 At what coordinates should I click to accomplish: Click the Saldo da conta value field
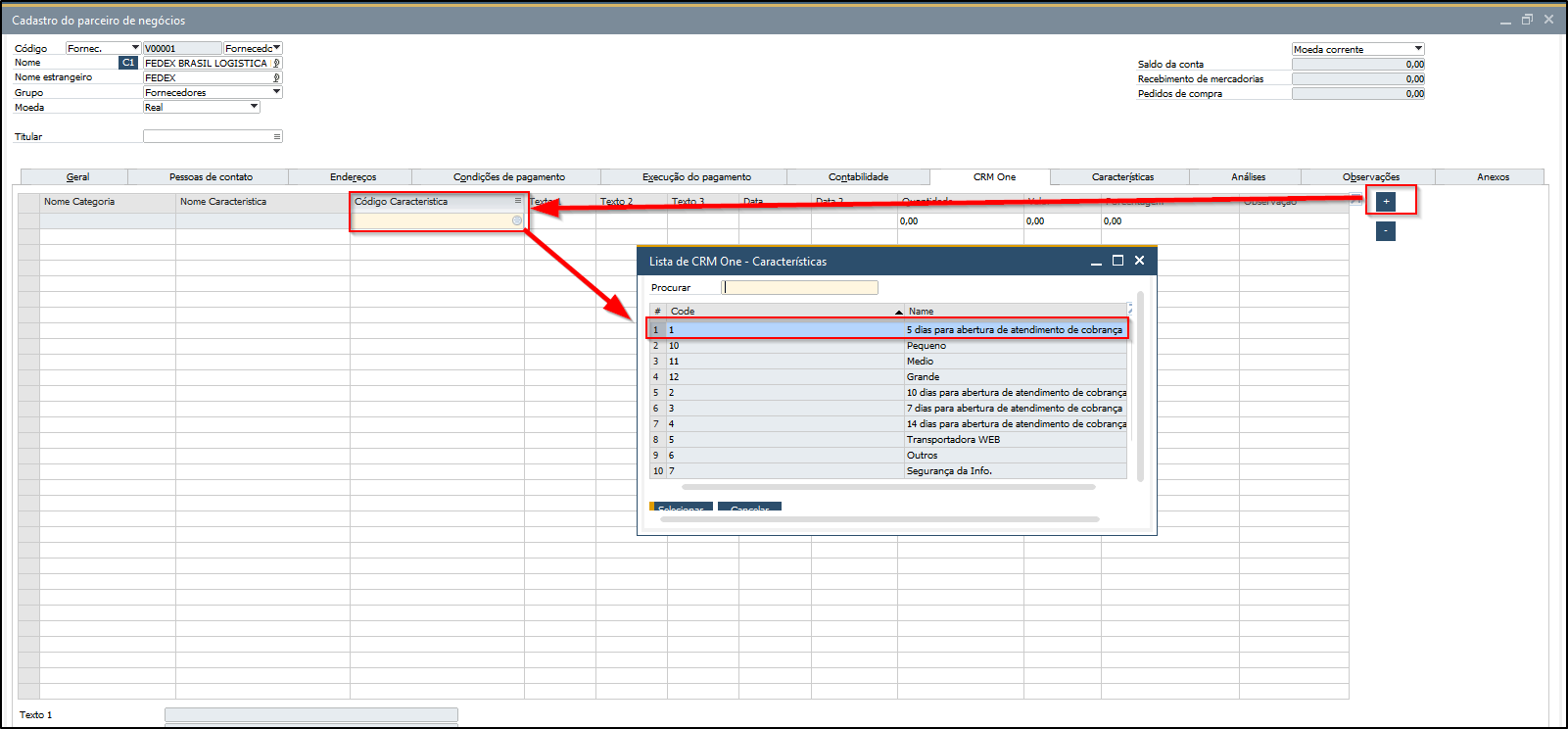click(1358, 64)
